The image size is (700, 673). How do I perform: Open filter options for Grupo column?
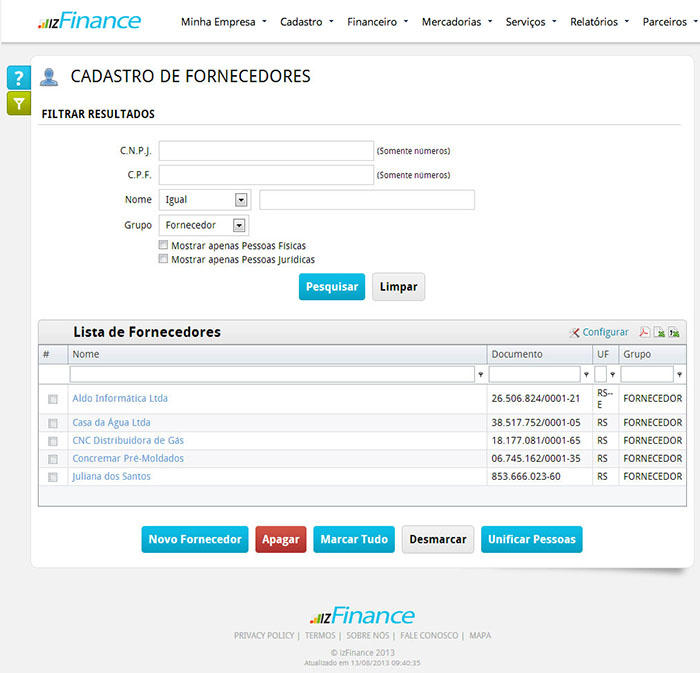coord(679,374)
